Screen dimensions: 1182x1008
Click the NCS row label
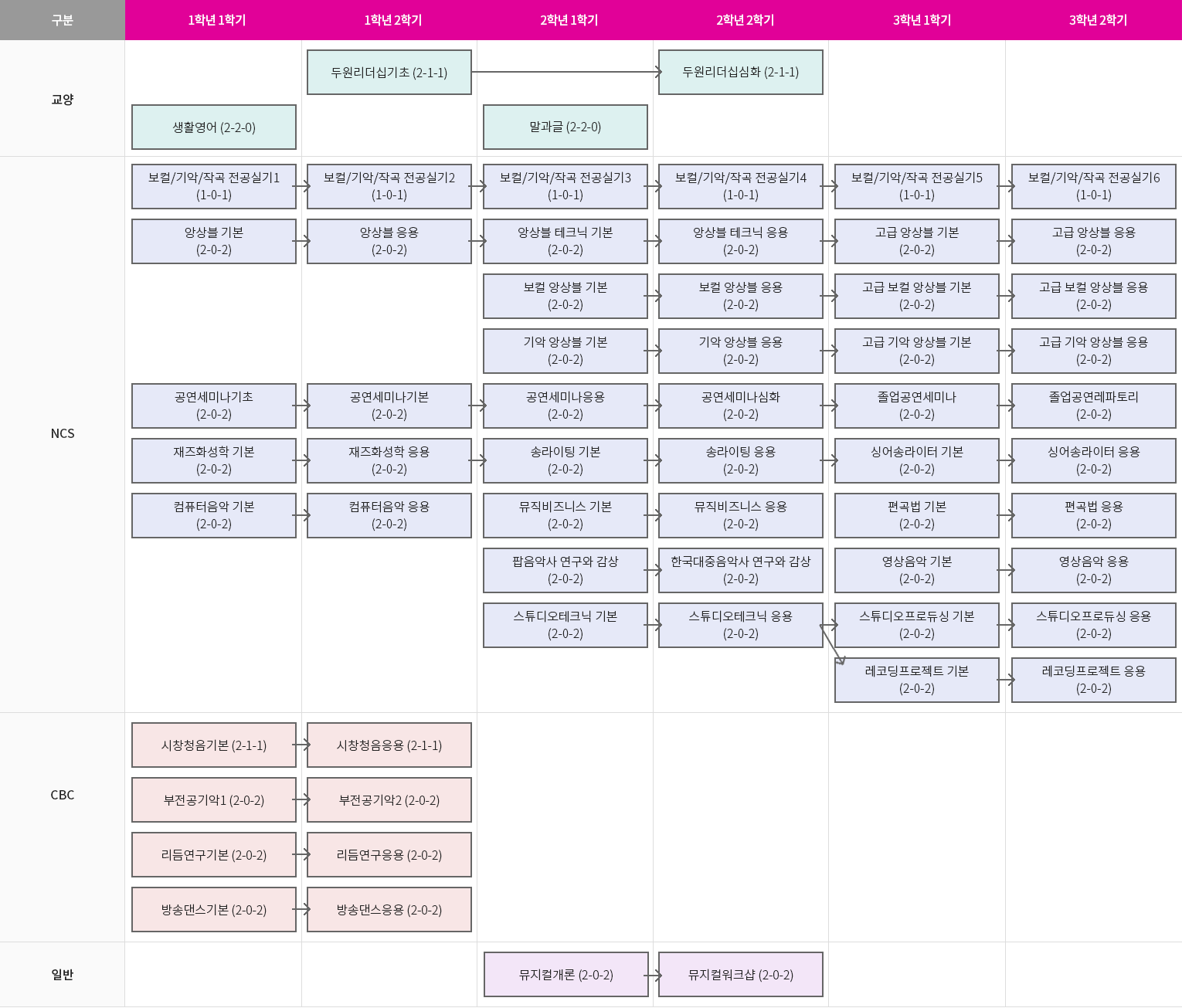click(x=63, y=433)
